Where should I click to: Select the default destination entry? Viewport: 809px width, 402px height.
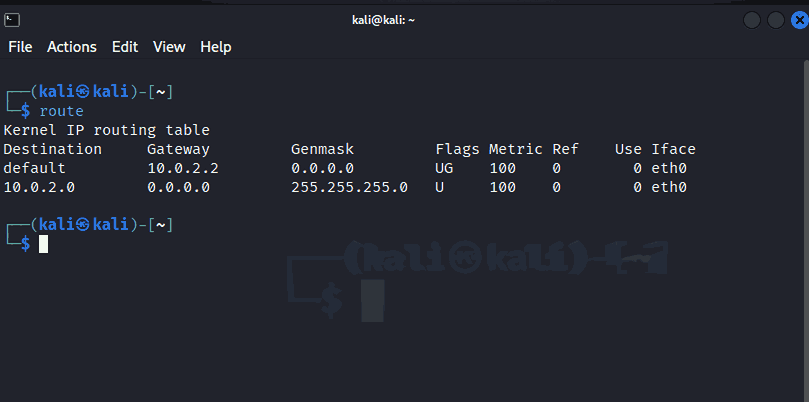34,168
